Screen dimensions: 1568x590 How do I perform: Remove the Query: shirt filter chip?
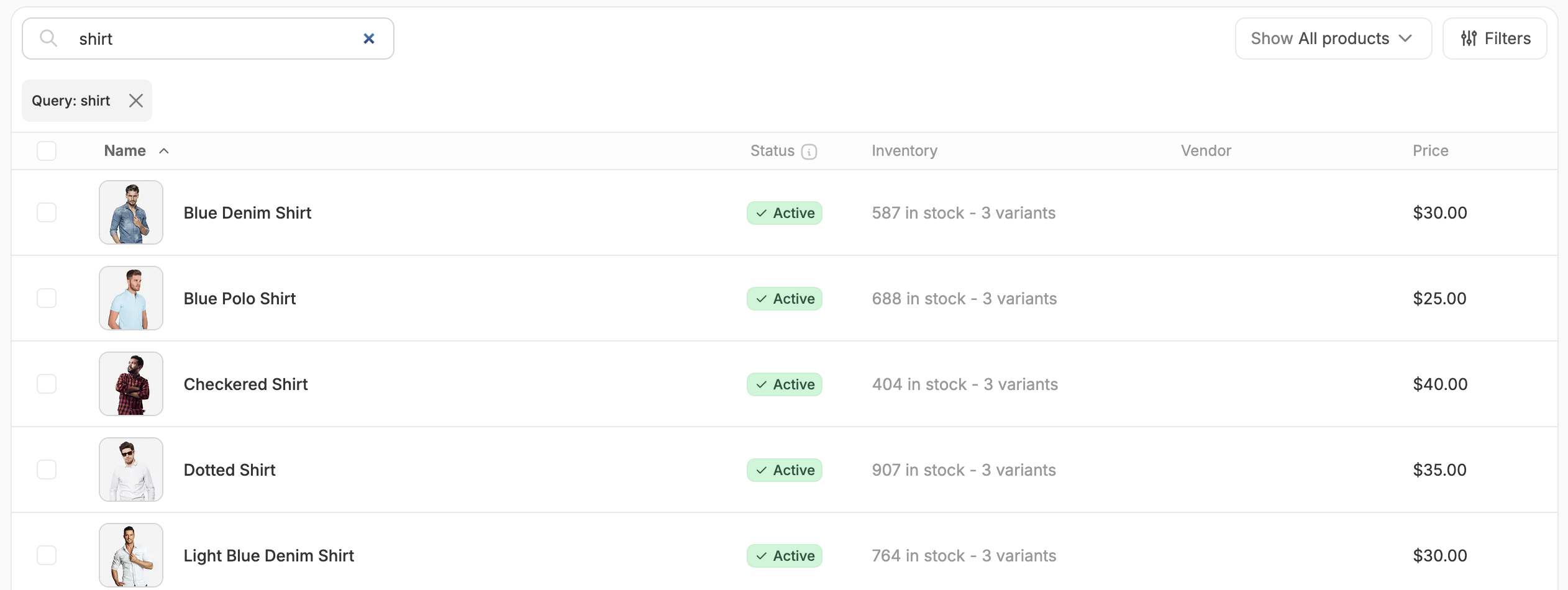coord(136,101)
